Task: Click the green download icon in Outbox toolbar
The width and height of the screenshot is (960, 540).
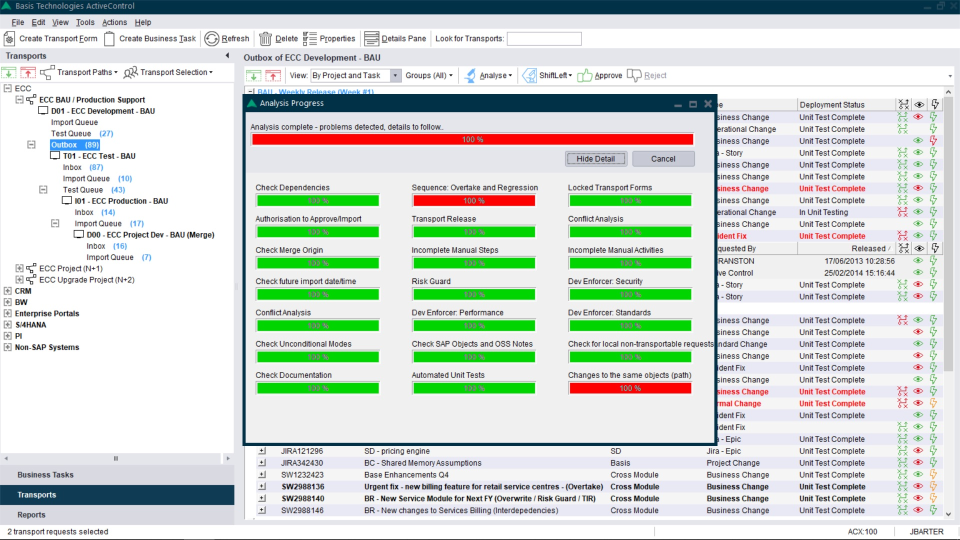Action: (x=253, y=76)
